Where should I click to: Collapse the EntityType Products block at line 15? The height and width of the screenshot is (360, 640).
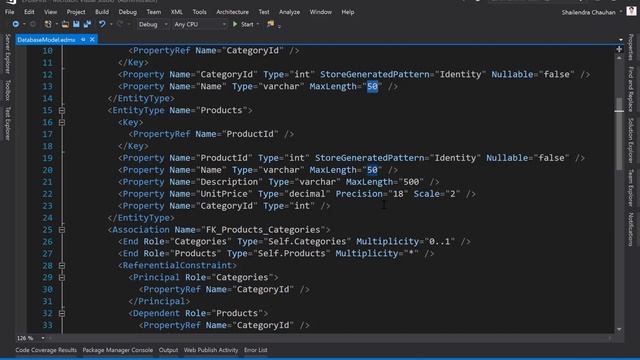(x=62, y=110)
